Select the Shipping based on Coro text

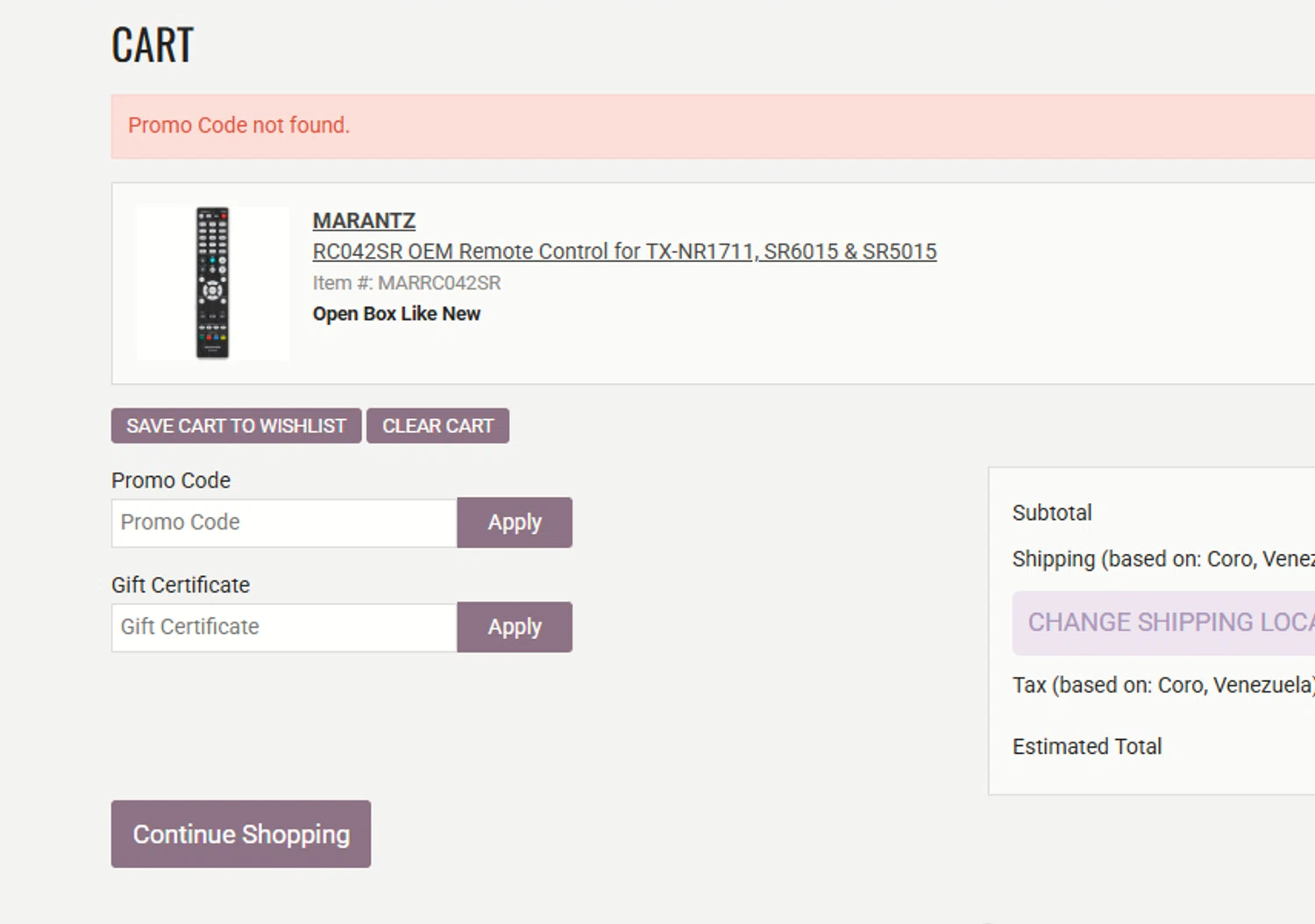tap(1163, 559)
